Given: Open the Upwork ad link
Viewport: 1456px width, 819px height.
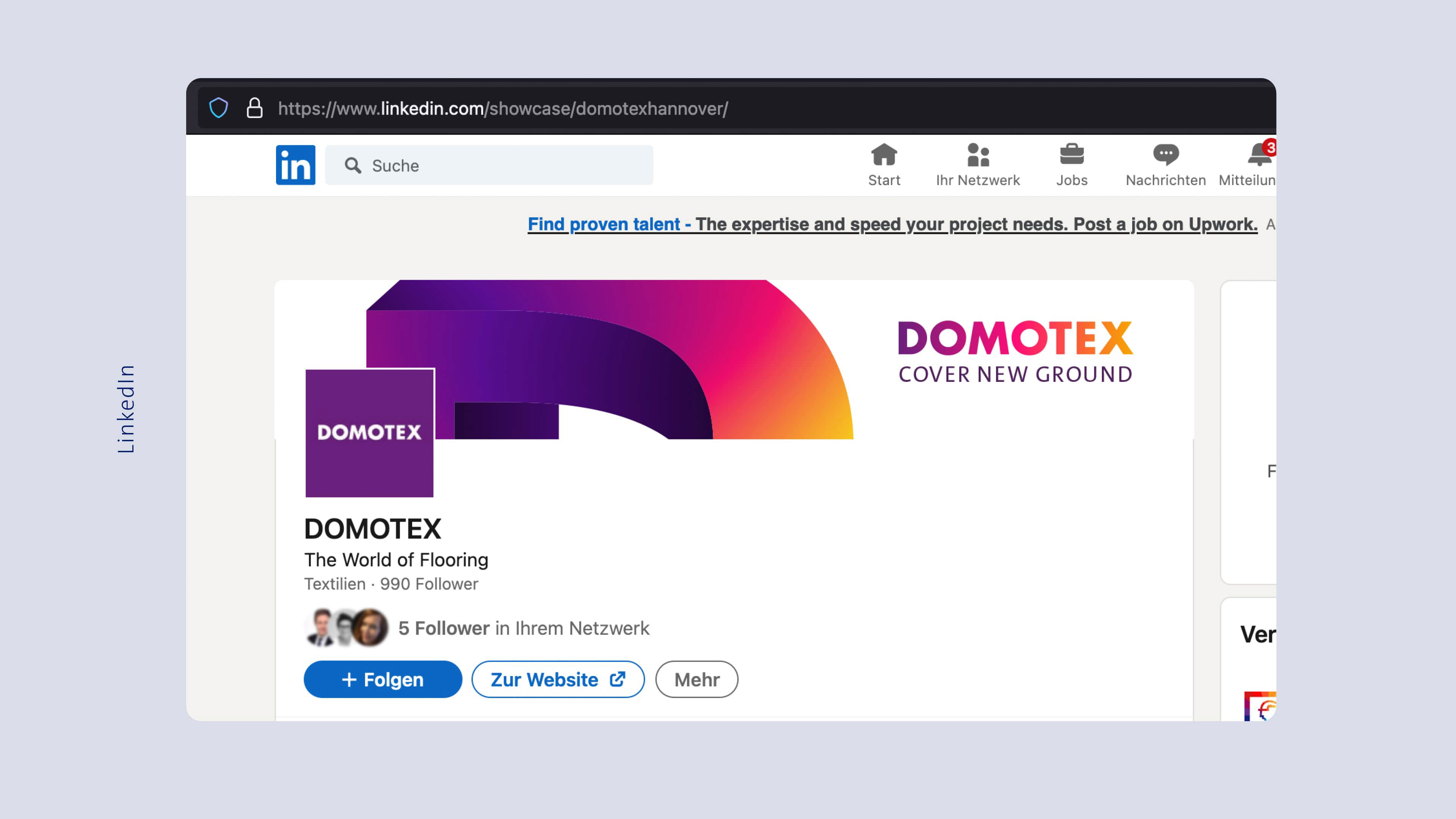Looking at the screenshot, I should (893, 224).
